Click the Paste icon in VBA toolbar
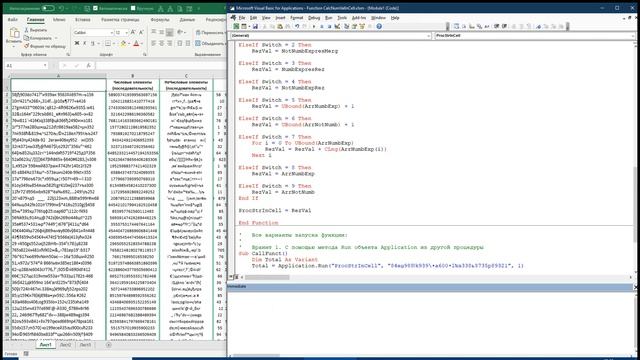The height and width of the screenshot is (360, 640). (280, 26)
